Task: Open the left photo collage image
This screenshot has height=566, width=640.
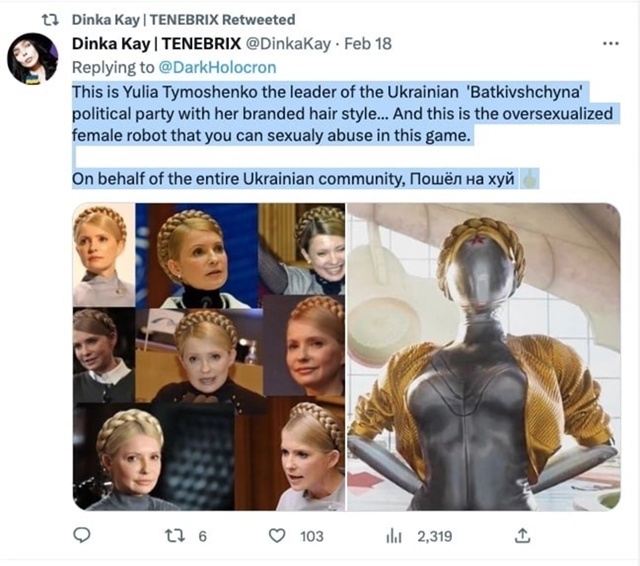Action: (x=207, y=357)
